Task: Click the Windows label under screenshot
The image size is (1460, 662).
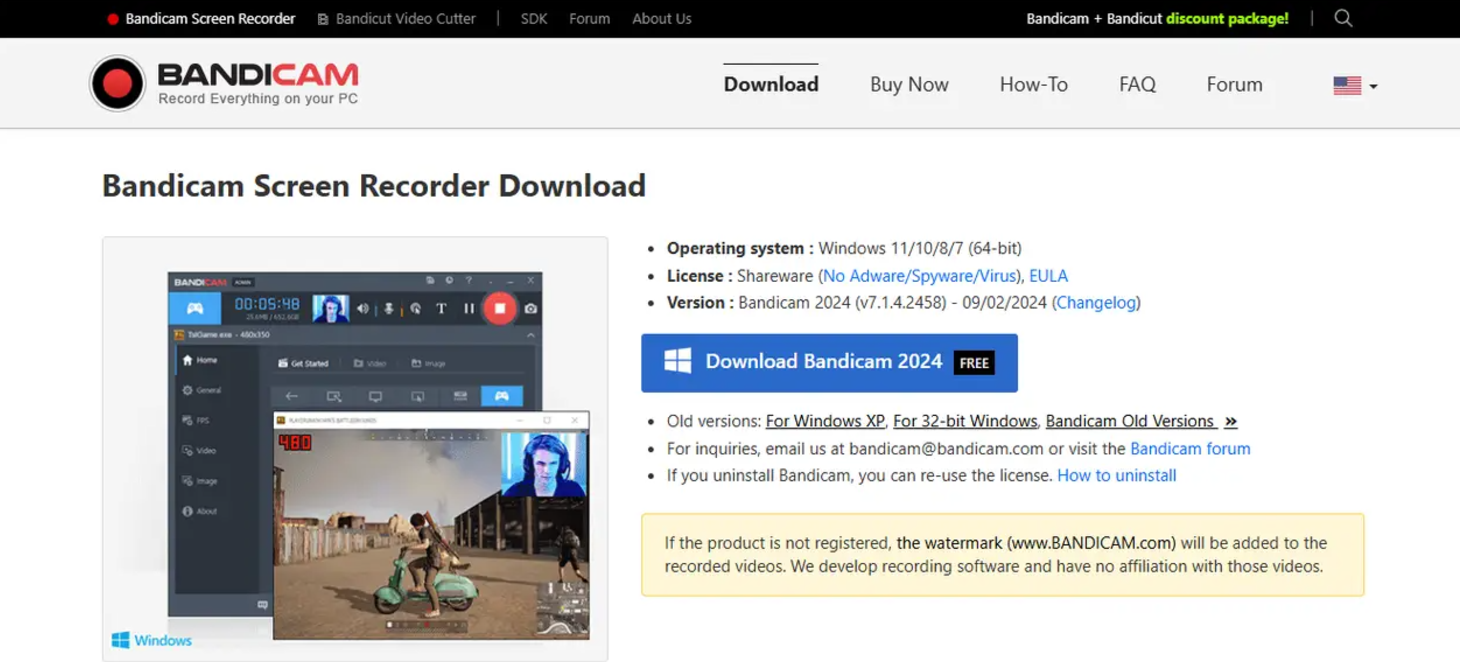Action: 152,640
